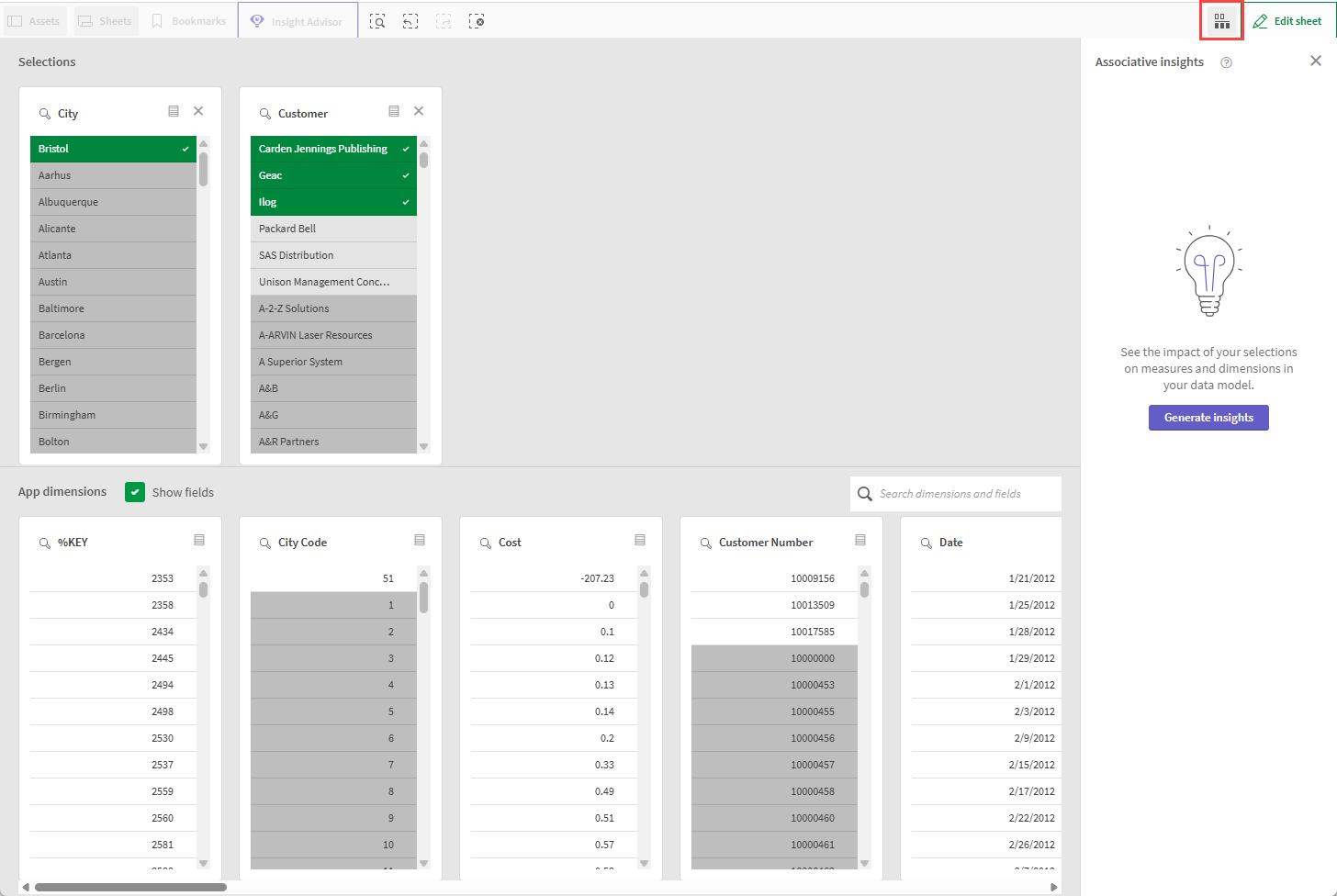
Task: Remove the Customer selection with its X
Action: click(x=419, y=110)
